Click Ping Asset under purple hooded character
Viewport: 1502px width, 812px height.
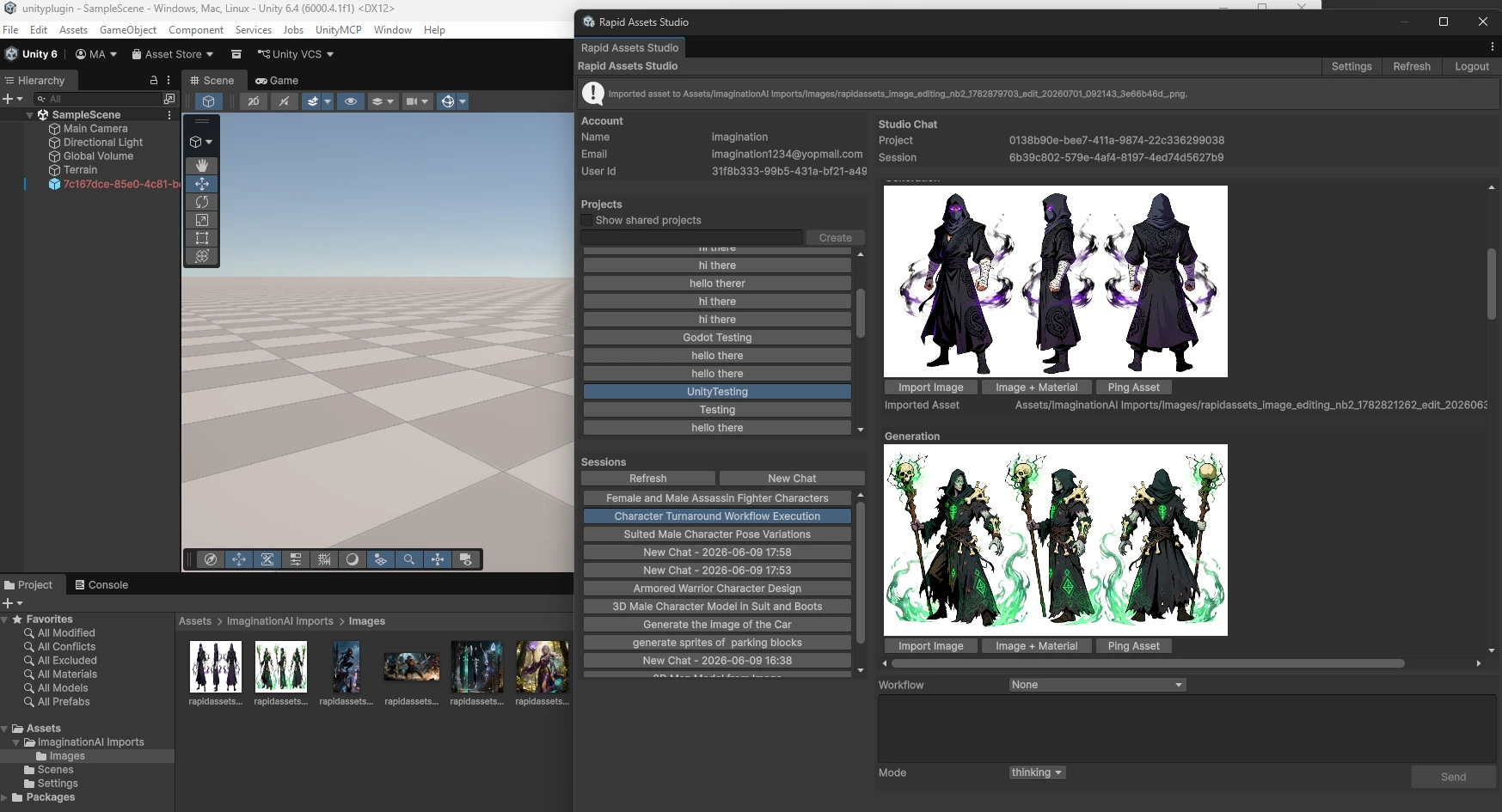pos(1133,388)
